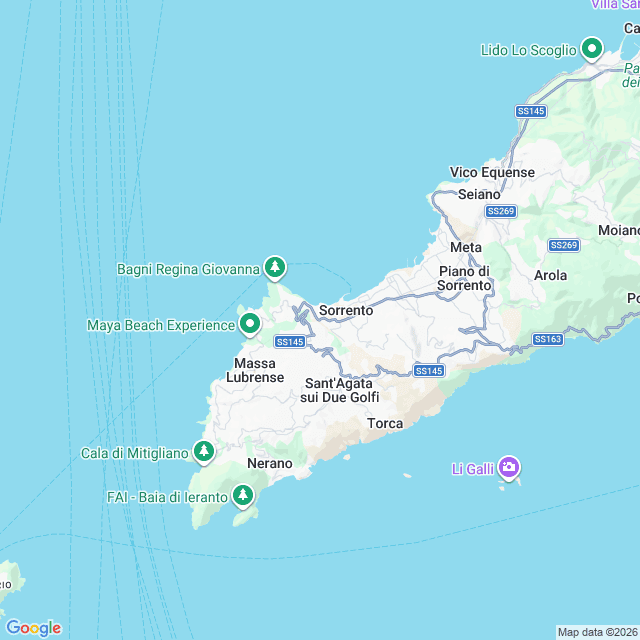Click the Bagni Regina Giovanna tree pin
This screenshot has width=640, height=640.
point(275,268)
